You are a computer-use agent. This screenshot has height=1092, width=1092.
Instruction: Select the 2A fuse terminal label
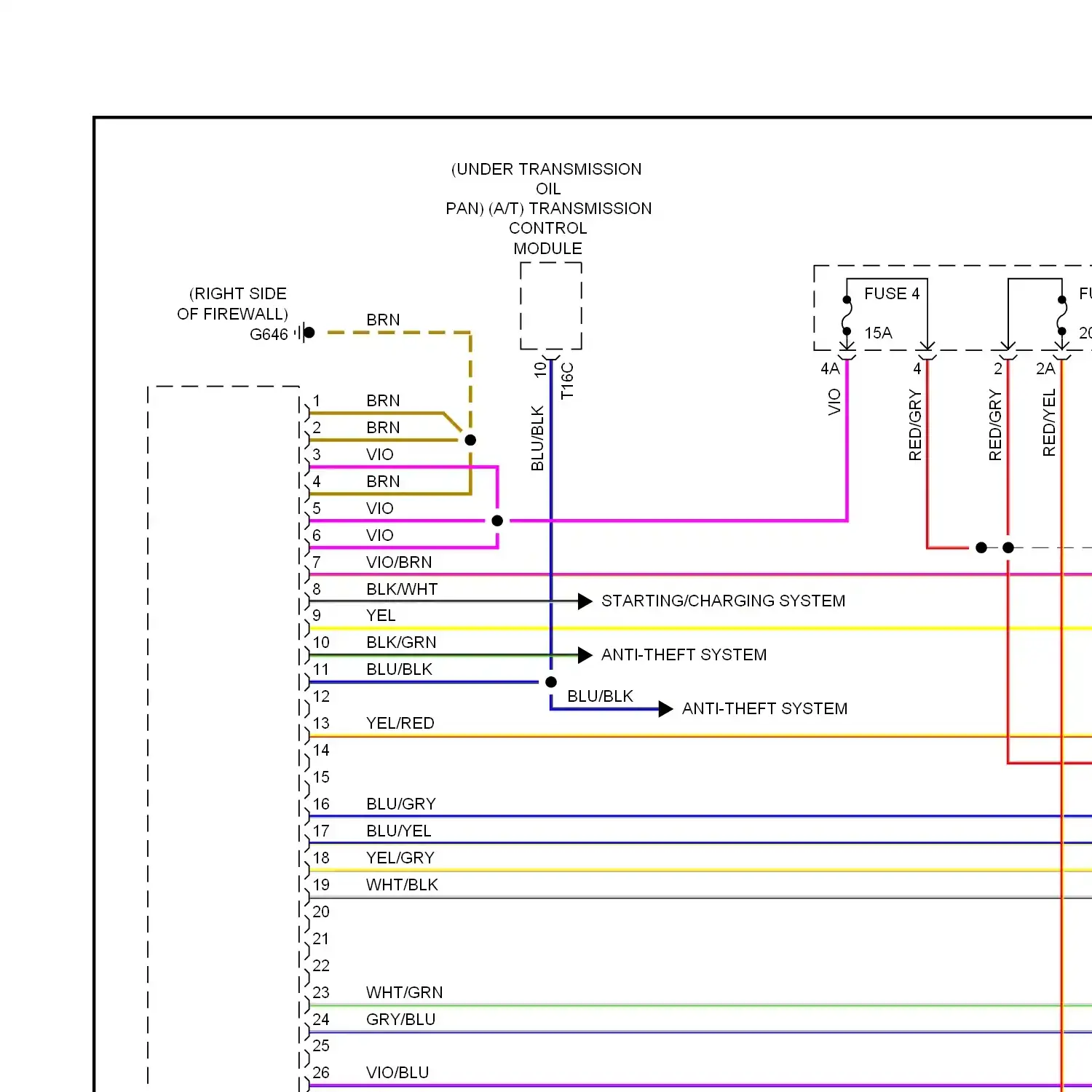tap(1045, 368)
